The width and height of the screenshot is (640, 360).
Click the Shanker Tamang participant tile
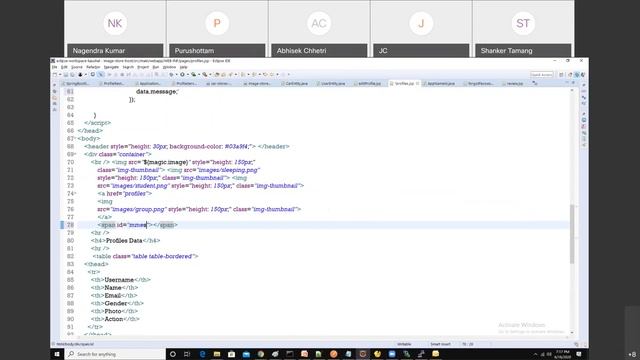click(523, 29)
